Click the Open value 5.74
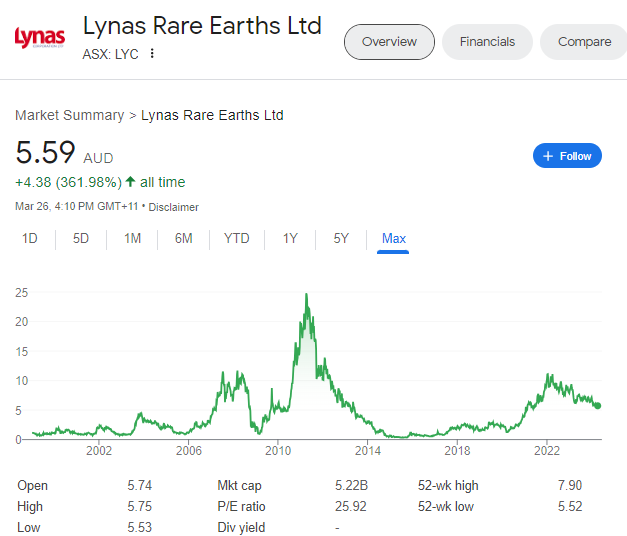This screenshot has width=627, height=536. pos(140,485)
